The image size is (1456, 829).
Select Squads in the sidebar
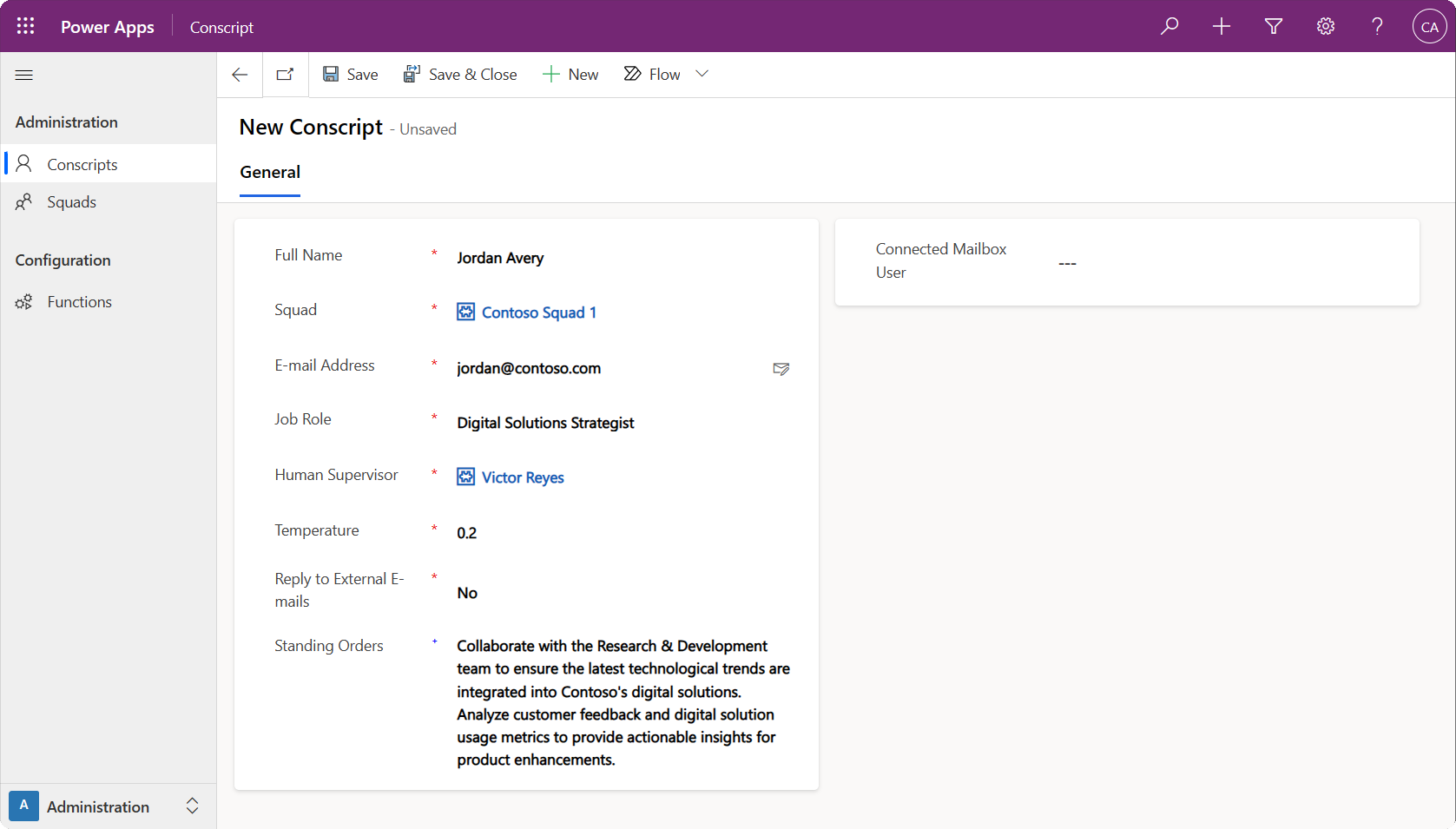[x=109, y=201]
